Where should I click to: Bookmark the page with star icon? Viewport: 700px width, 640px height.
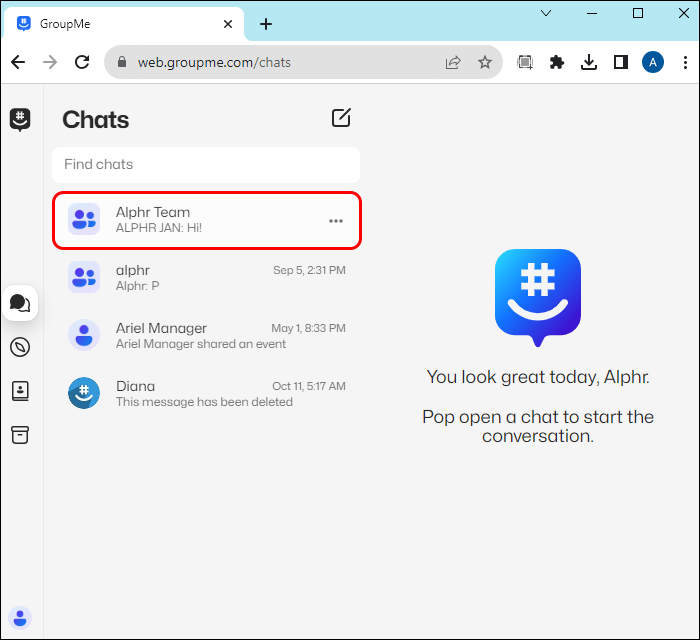[485, 62]
